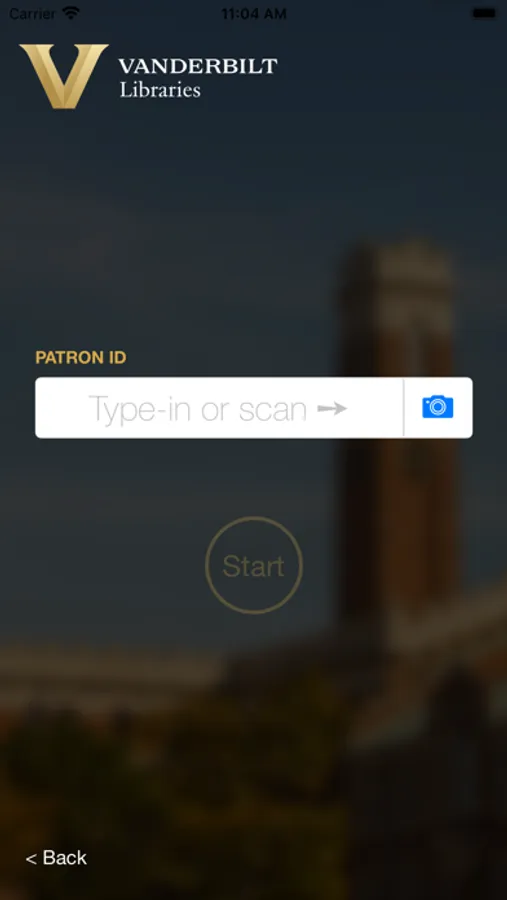Go back using the Back link

[x=56, y=858]
